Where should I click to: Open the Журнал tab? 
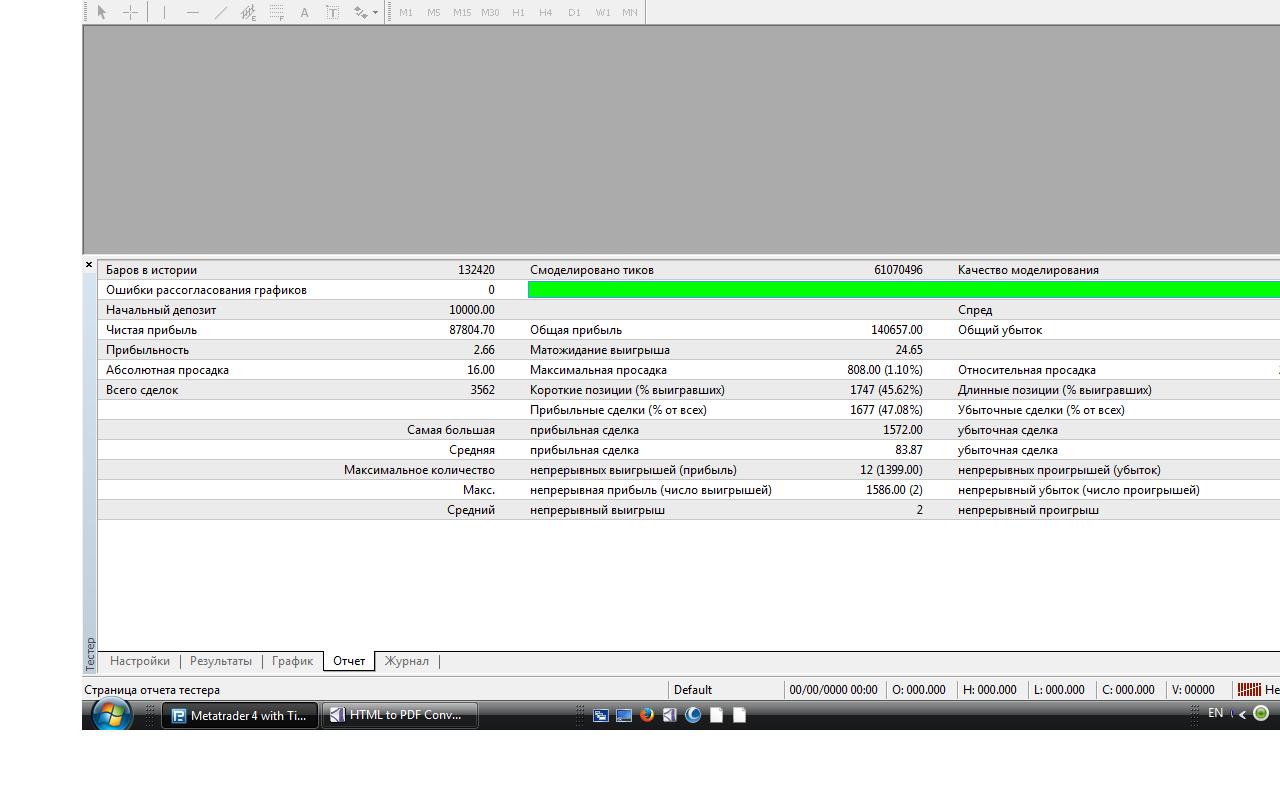(x=406, y=661)
